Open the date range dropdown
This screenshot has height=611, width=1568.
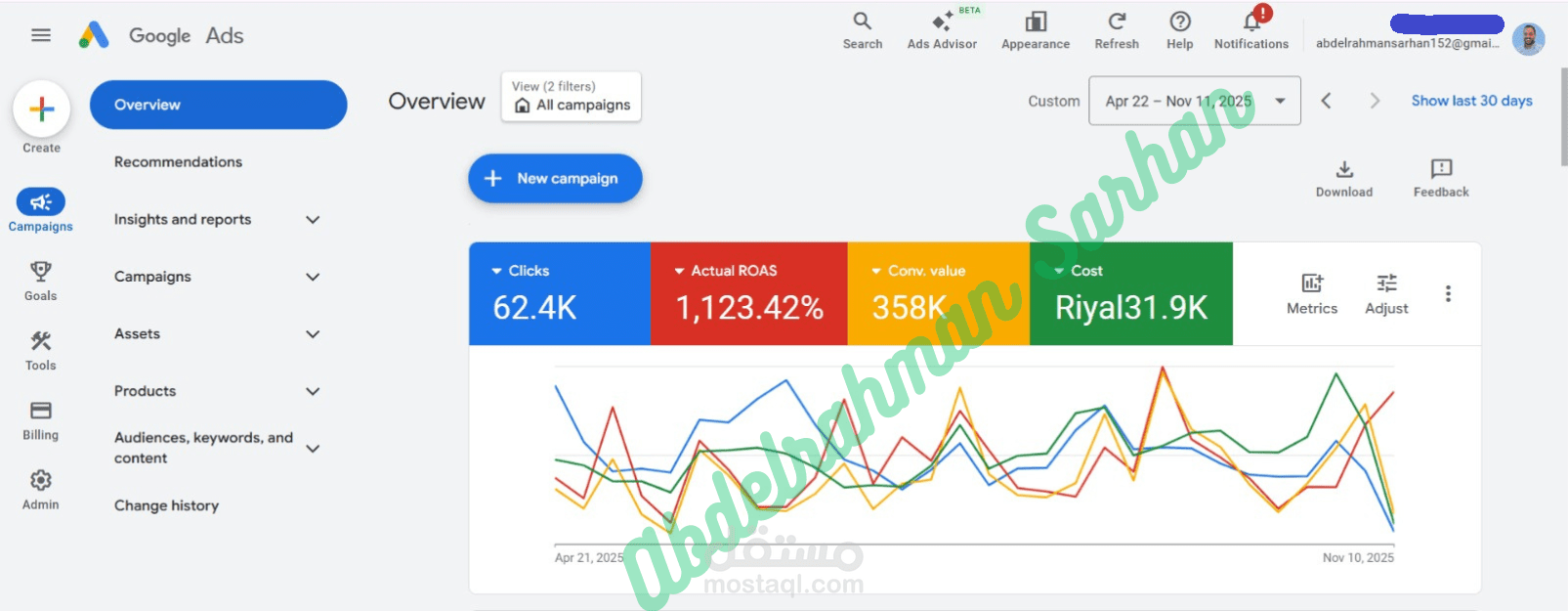(1195, 101)
